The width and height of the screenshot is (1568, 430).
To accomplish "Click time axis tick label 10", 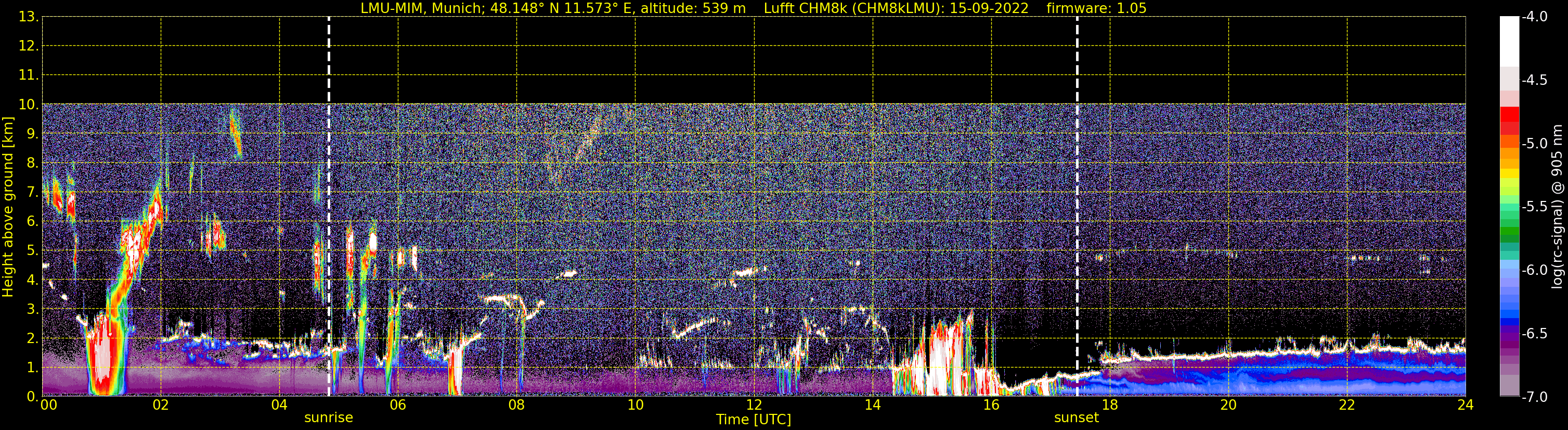I will [x=636, y=405].
